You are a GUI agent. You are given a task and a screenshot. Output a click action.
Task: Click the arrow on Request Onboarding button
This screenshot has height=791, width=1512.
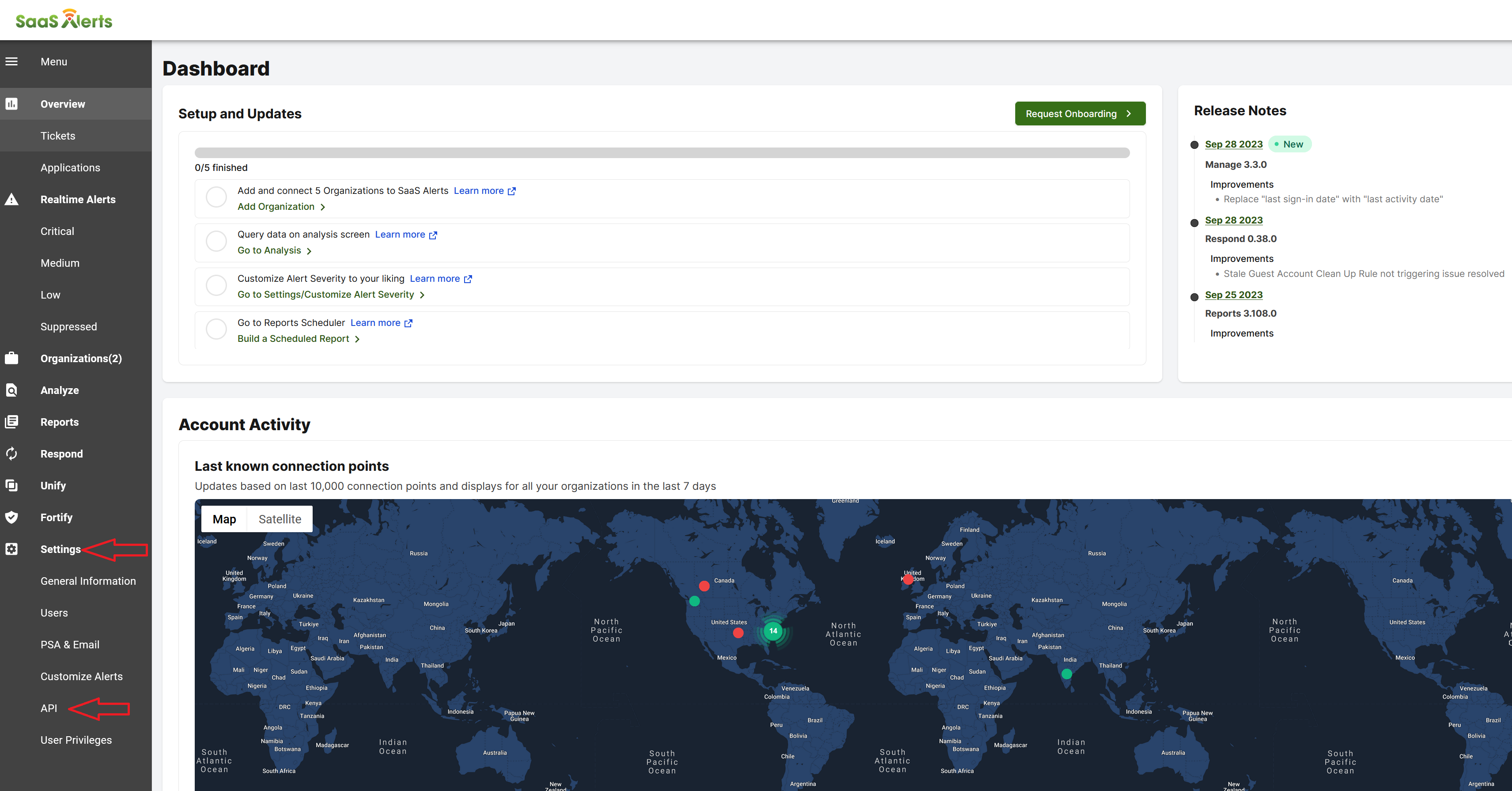click(1129, 114)
